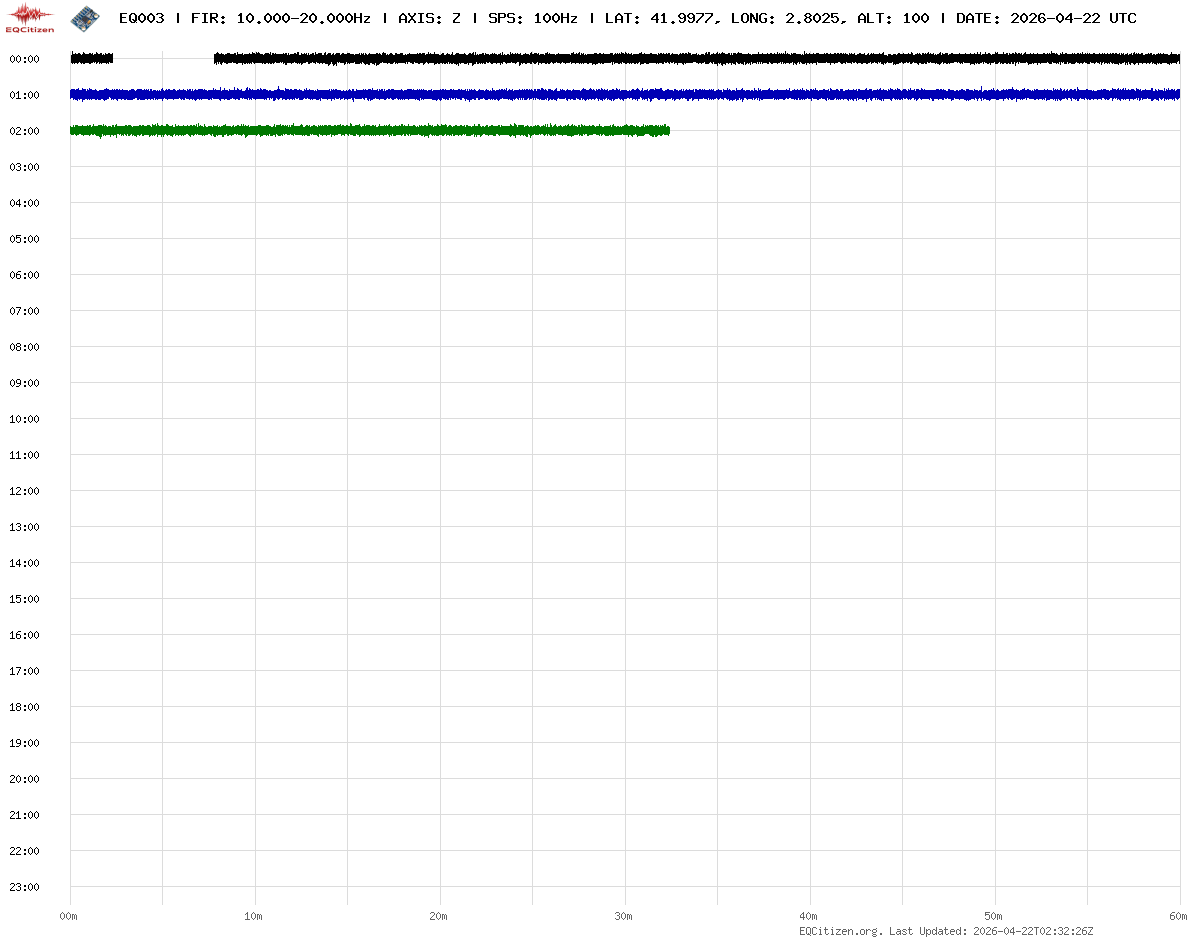Image resolution: width=1200 pixels, height=940 pixels.
Task: Click the 12:00 hour row label
Action: pos(24,491)
